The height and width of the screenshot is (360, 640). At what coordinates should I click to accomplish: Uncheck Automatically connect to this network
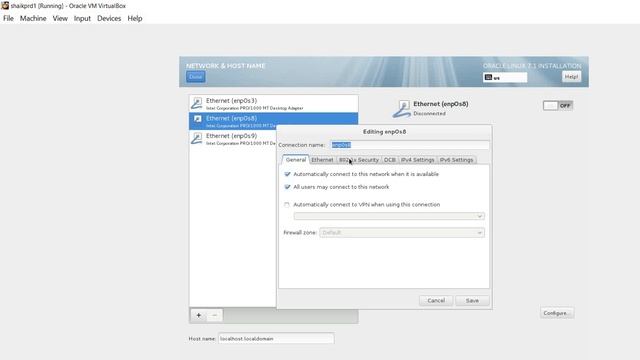(287, 174)
